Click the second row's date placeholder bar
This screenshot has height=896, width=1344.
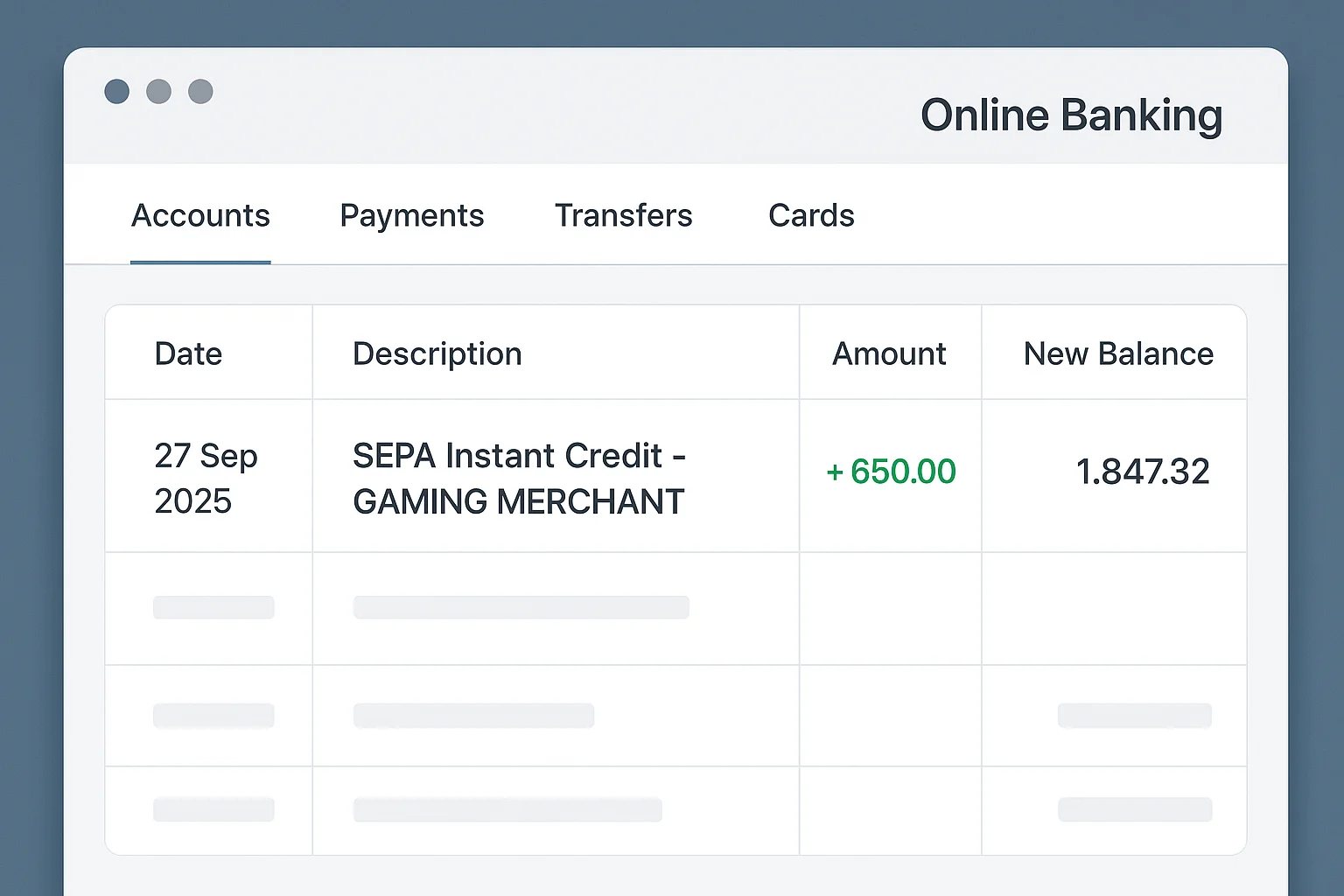coord(213,607)
